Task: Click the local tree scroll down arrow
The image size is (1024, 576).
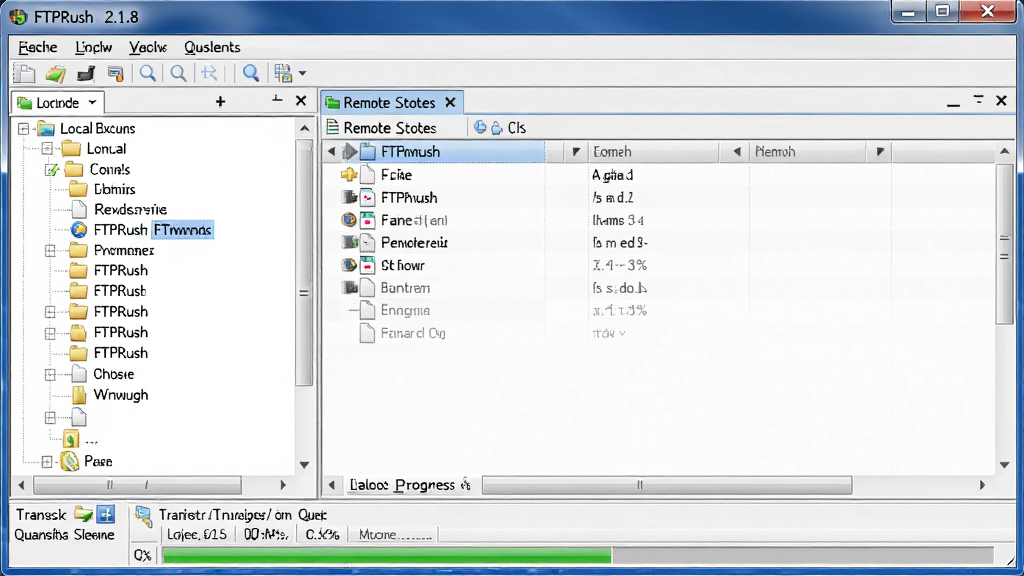Action: (x=304, y=465)
